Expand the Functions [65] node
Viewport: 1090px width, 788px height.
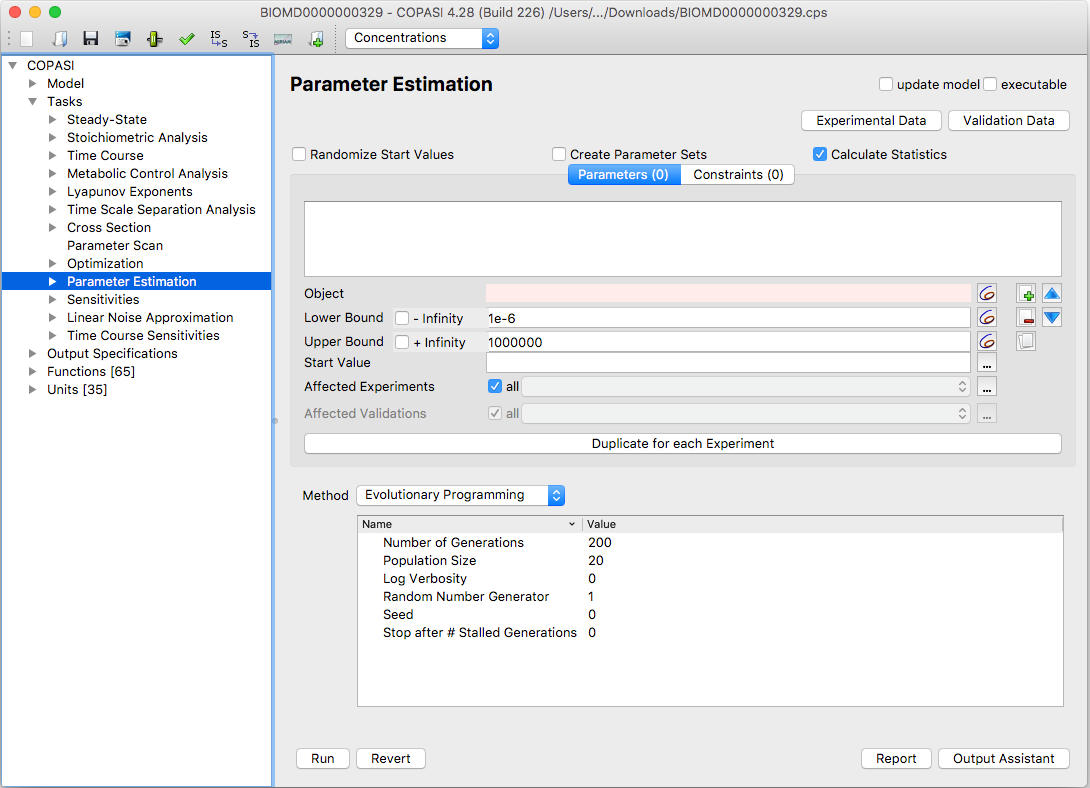pyautogui.click(x=32, y=372)
